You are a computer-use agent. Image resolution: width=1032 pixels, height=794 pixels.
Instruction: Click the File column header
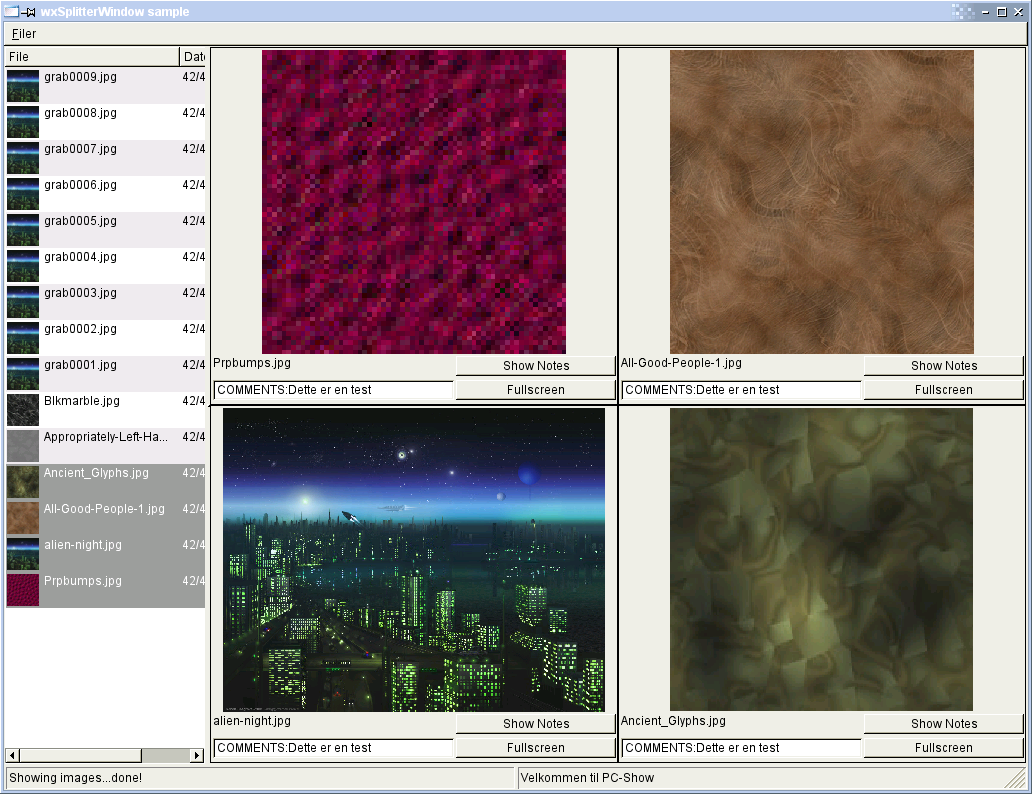pos(92,57)
